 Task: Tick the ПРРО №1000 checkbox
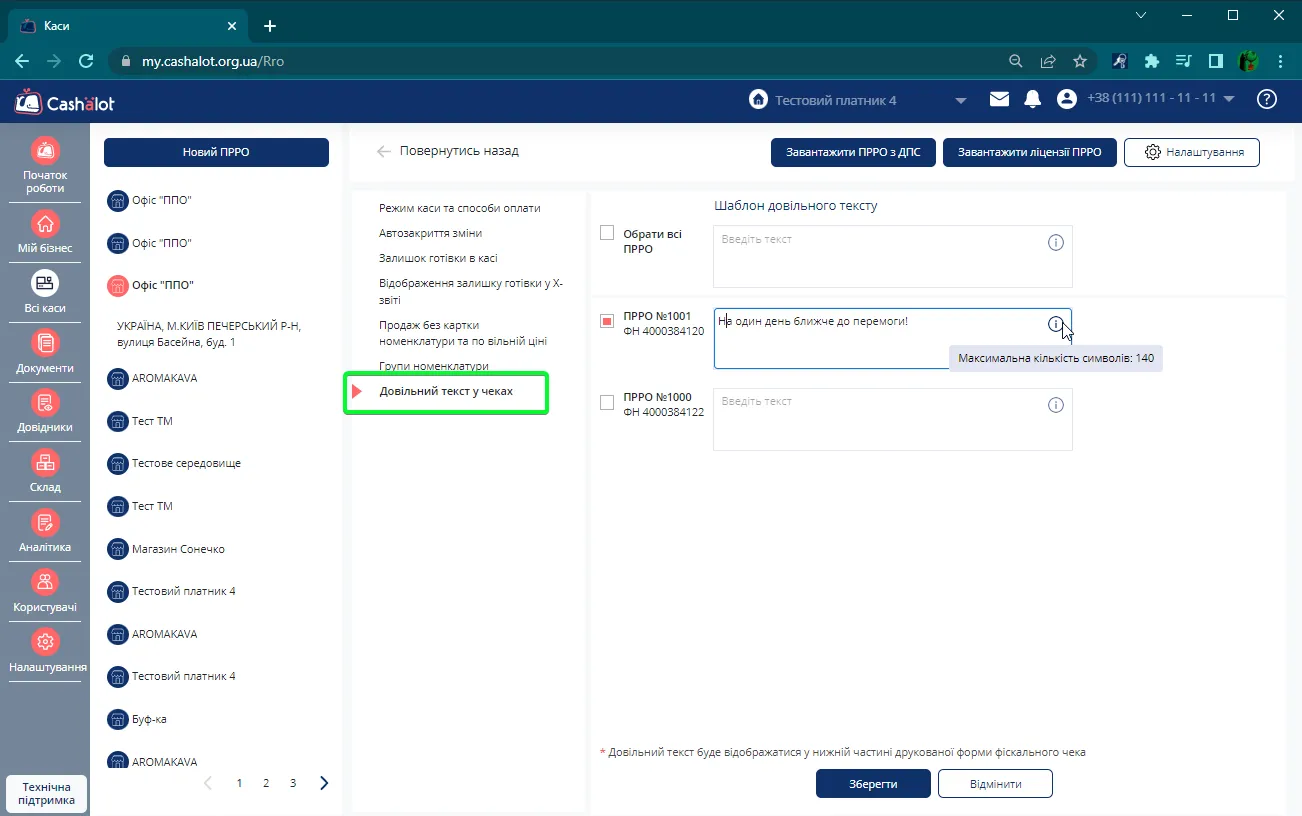pos(607,402)
